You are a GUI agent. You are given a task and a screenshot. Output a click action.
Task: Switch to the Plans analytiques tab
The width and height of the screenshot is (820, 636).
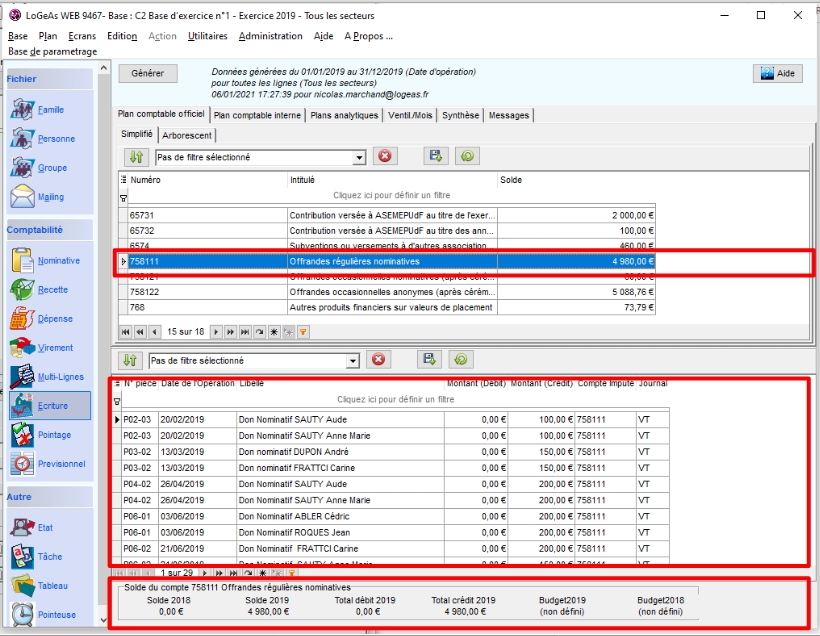click(x=344, y=115)
